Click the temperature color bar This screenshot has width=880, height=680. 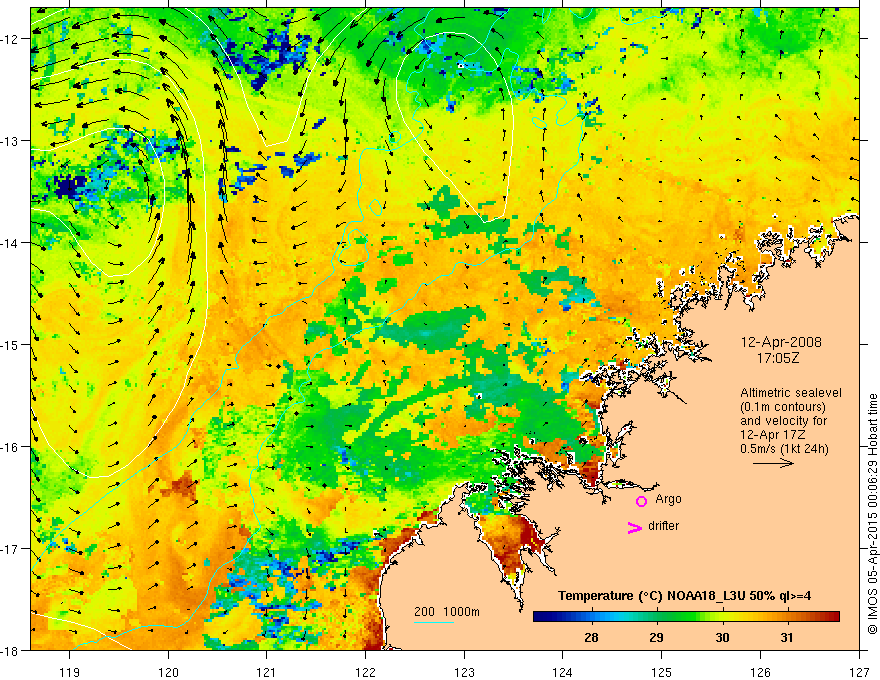pos(686,617)
